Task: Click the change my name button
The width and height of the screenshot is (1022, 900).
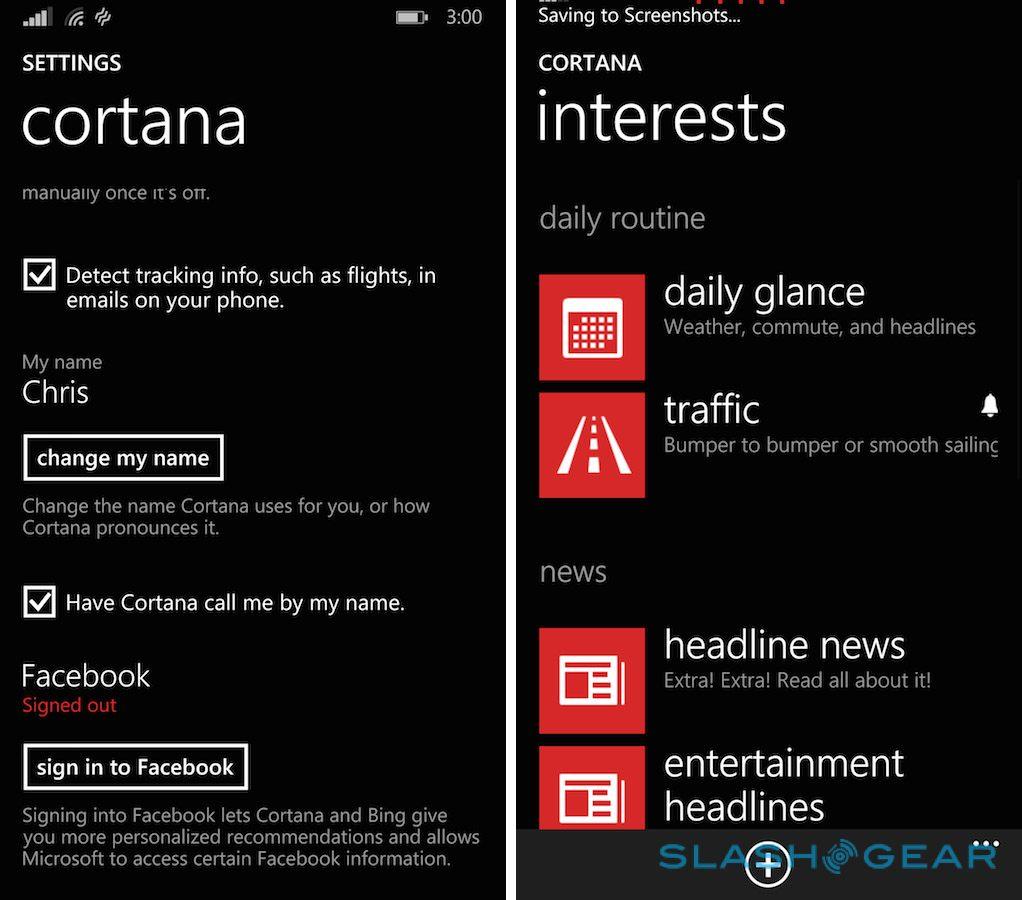Action: [123, 457]
